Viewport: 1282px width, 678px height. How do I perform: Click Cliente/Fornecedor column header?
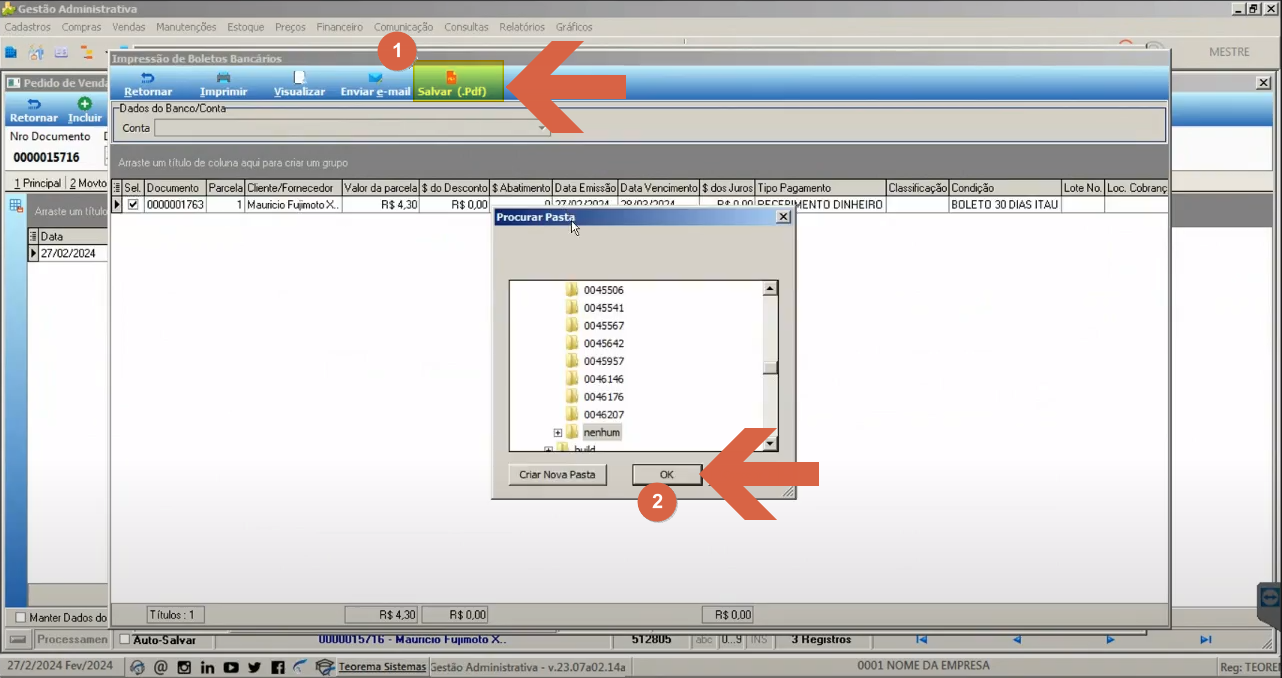pyautogui.click(x=292, y=188)
